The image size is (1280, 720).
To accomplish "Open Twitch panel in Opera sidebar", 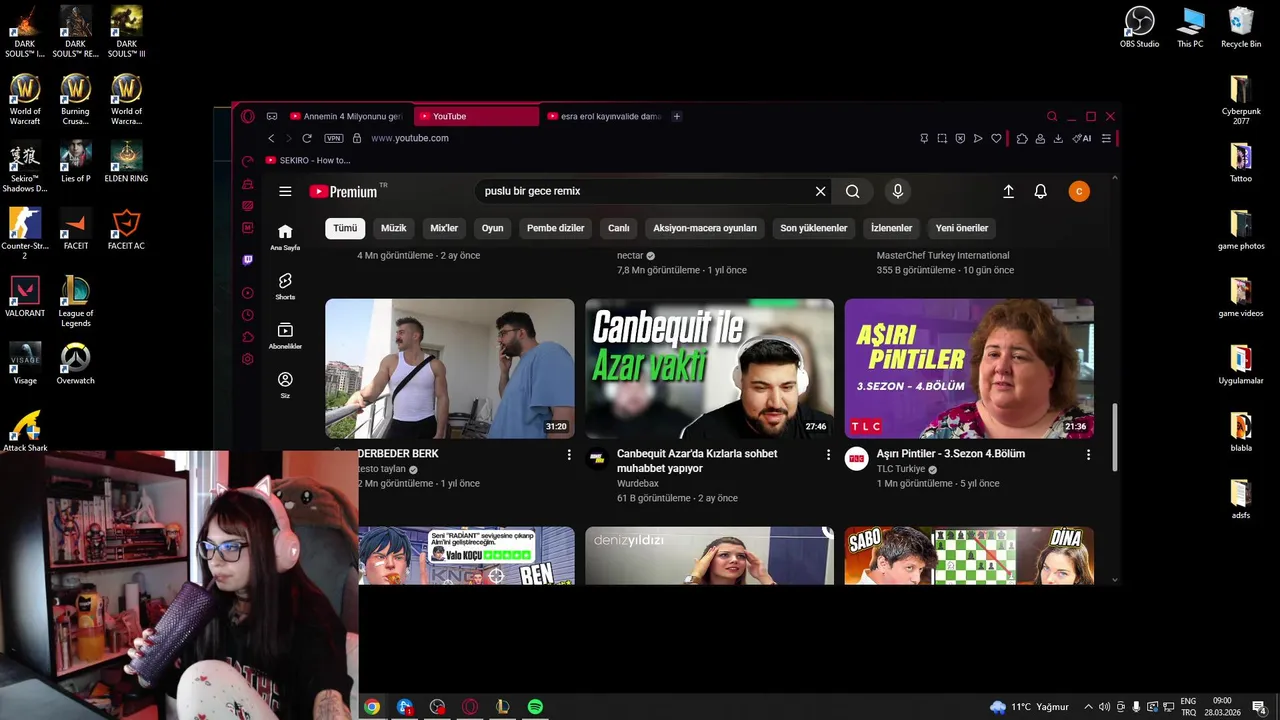I will (x=248, y=260).
